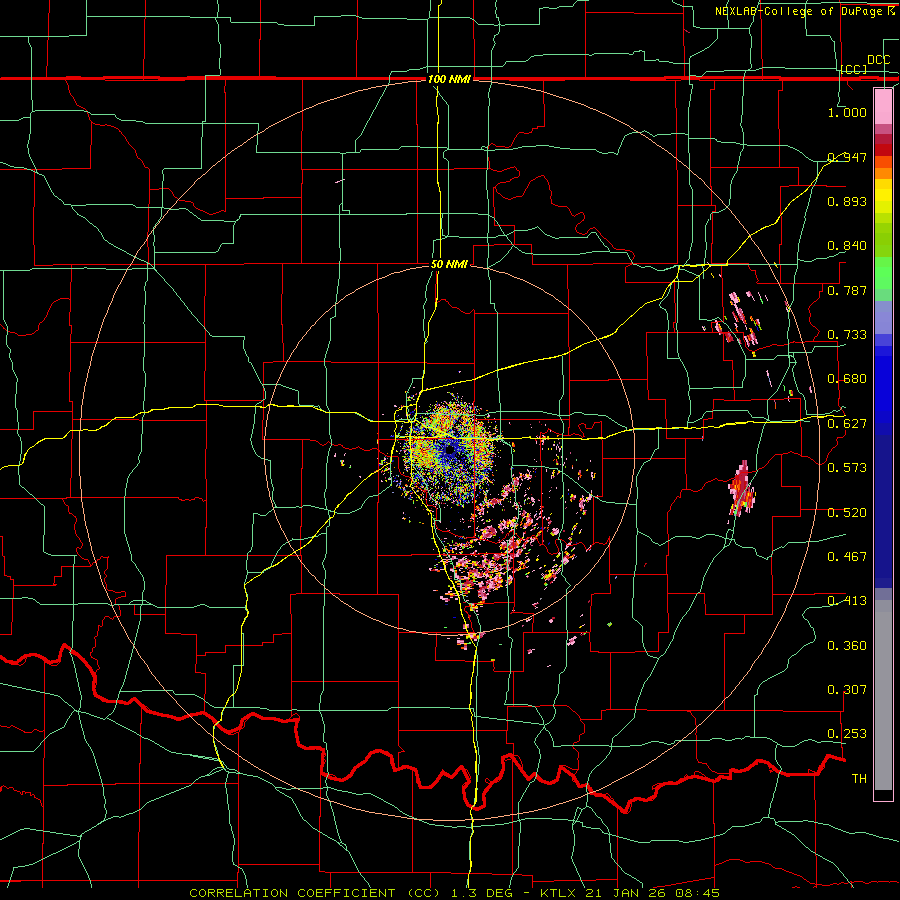Select the 0.787 scale value
The image size is (900, 900).
(847, 290)
